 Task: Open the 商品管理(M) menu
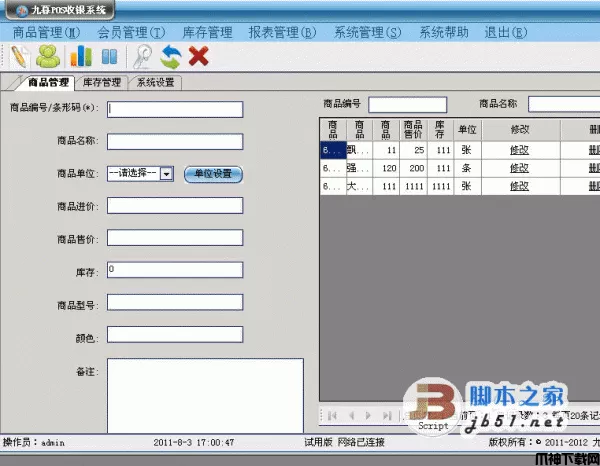coord(46,33)
